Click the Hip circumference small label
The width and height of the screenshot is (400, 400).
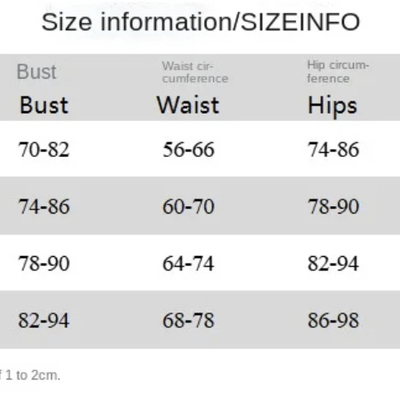(338, 72)
